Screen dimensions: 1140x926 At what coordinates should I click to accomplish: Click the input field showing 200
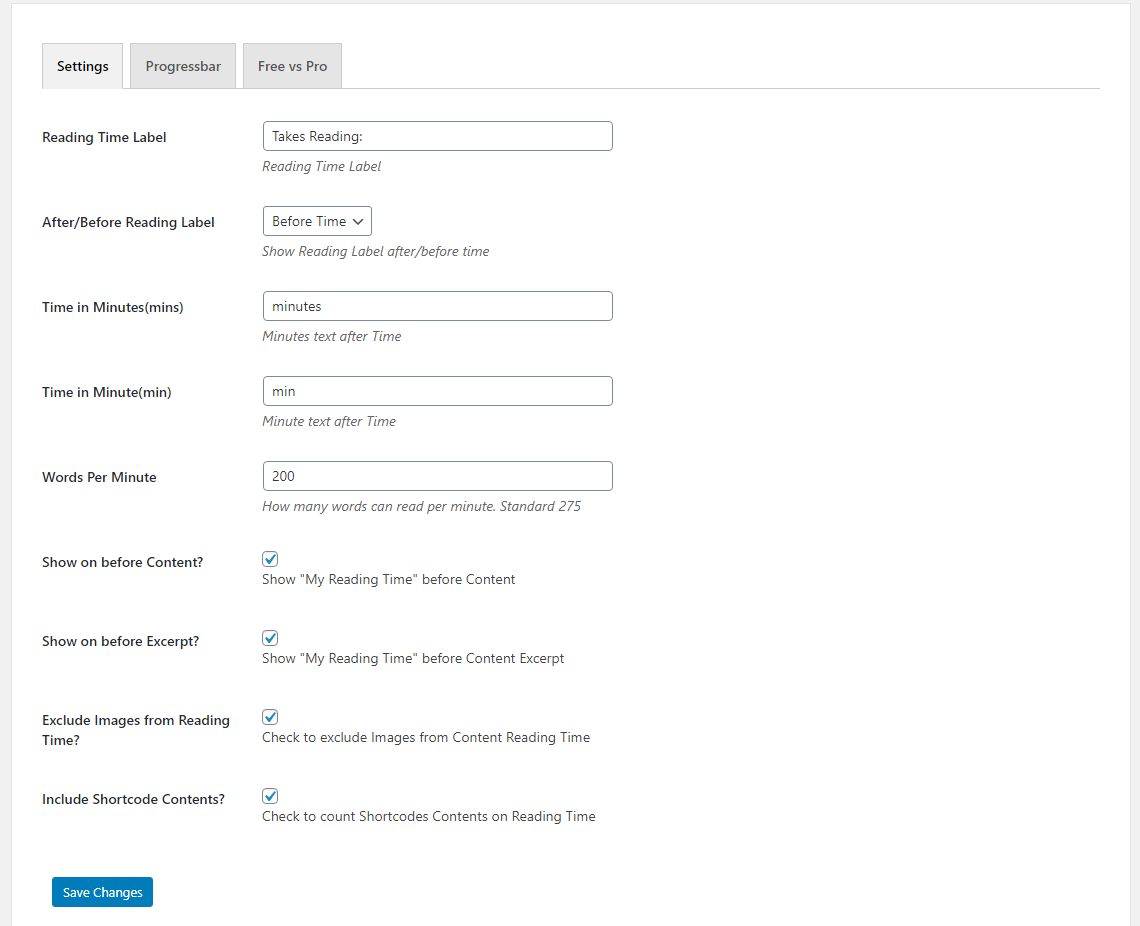coord(437,476)
